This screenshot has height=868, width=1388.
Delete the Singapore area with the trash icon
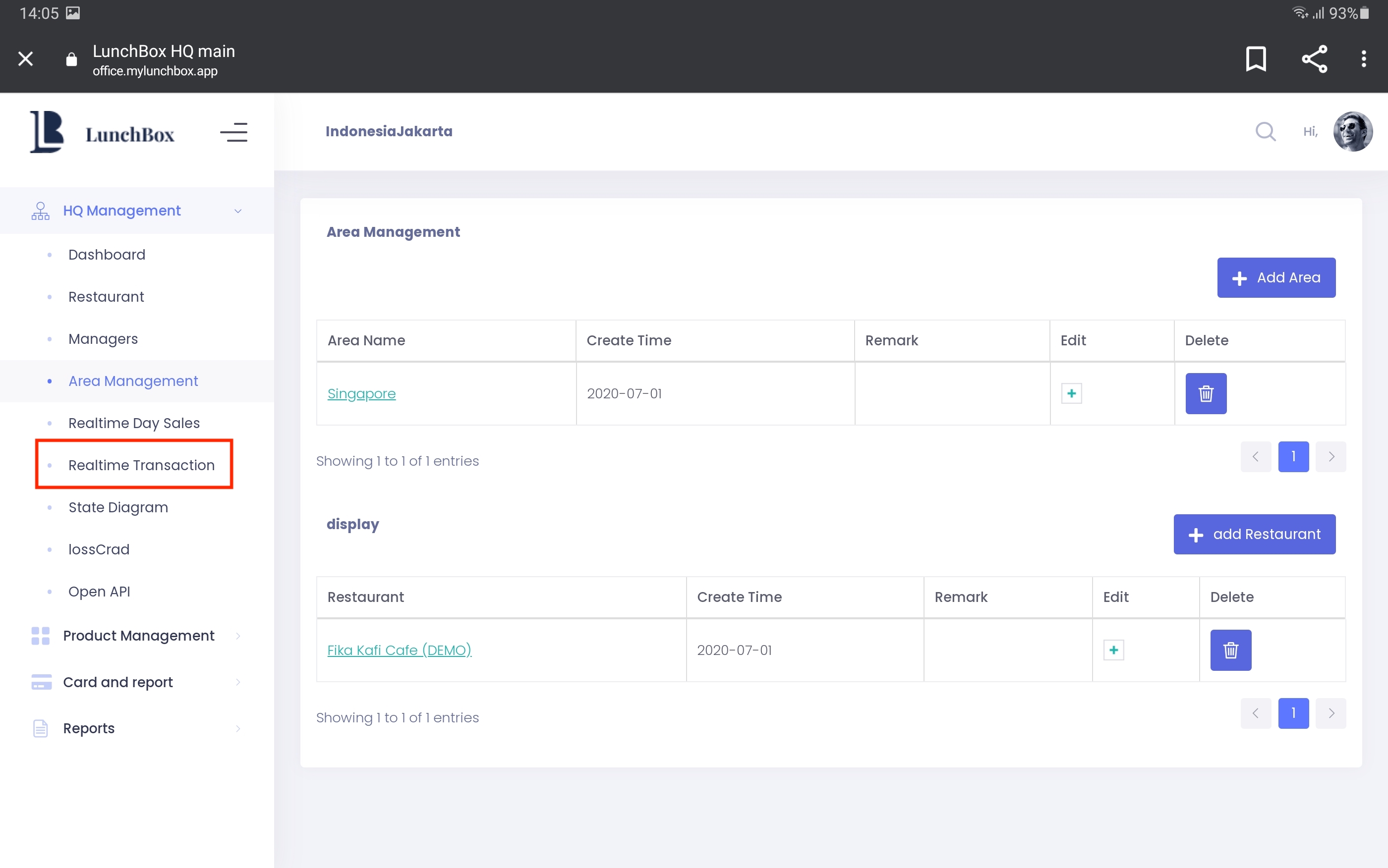coord(1206,394)
